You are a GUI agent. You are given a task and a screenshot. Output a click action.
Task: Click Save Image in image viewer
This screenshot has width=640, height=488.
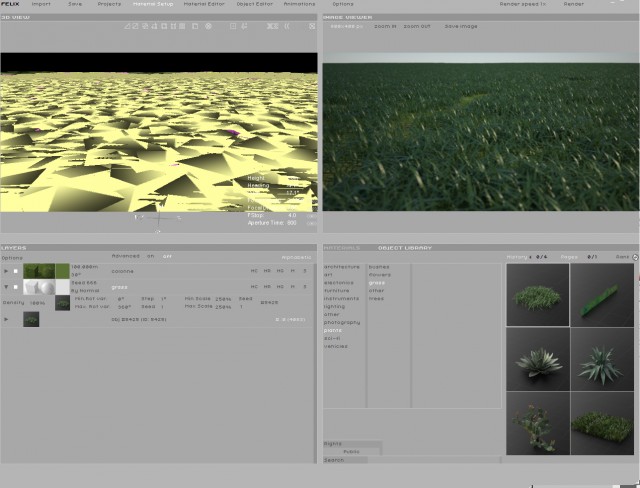[x=461, y=26]
